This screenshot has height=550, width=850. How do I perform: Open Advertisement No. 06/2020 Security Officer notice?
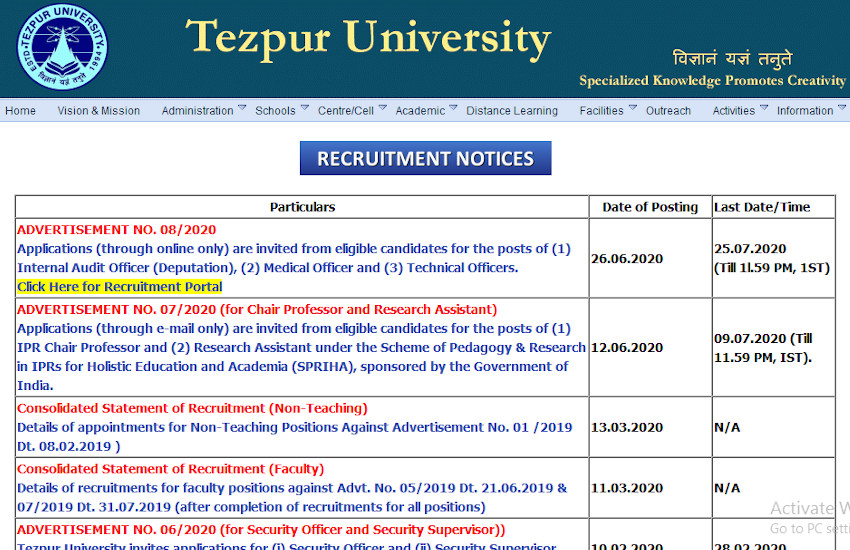pyautogui.click(x=261, y=530)
